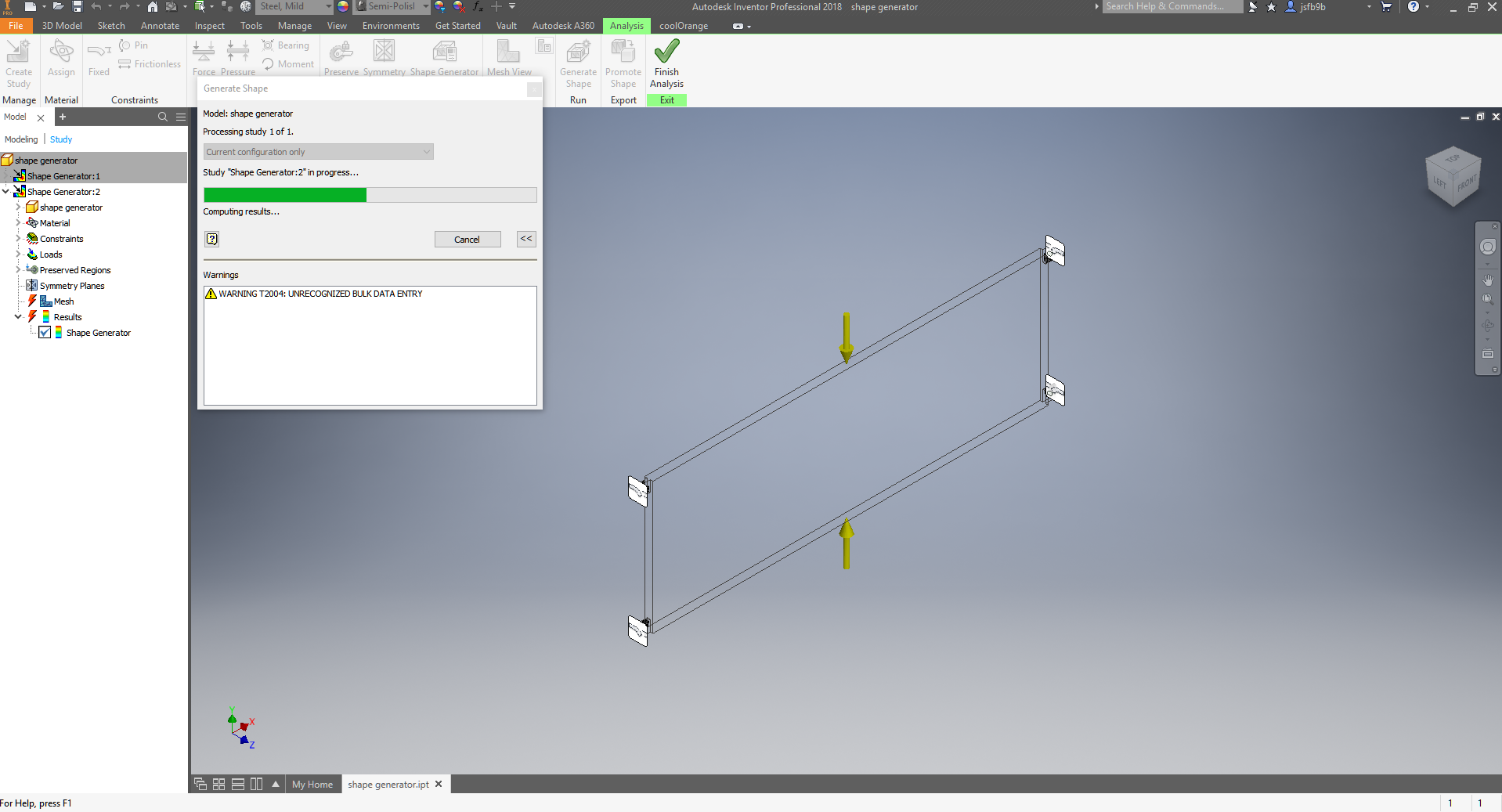The width and height of the screenshot is (1502, 812).
Task: Click the ViewCube in the viewport
Action: pos(1453,177)
